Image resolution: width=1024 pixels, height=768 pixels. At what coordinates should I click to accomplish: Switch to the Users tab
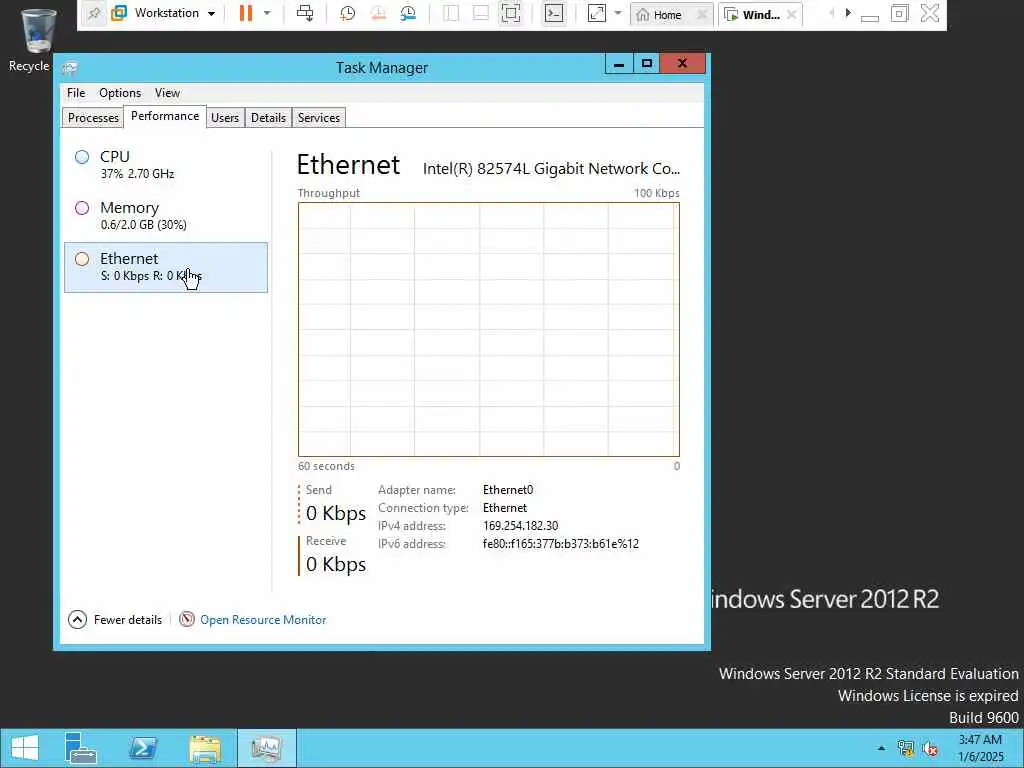click(x=225, y=118)
